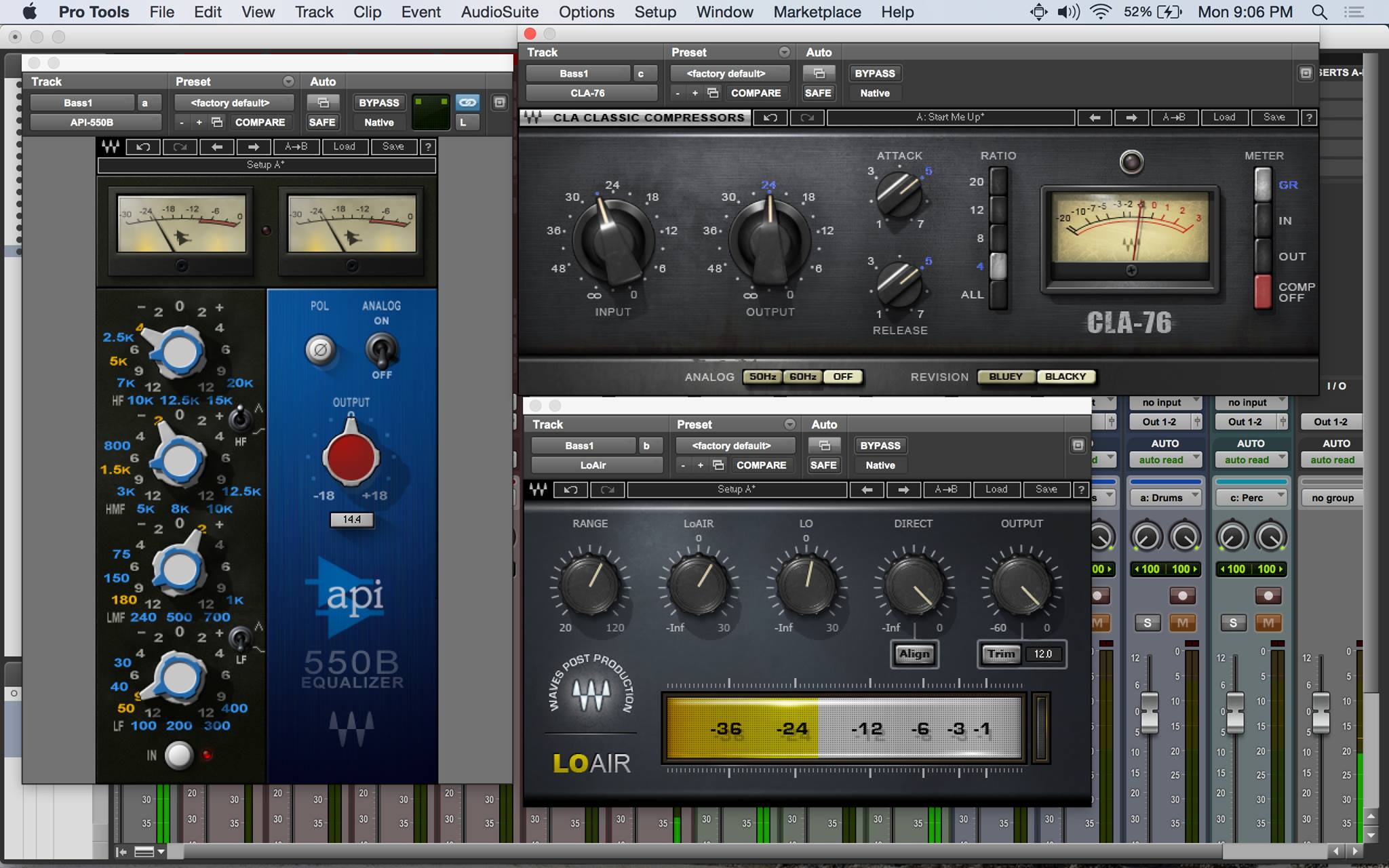Screen dimensions: 1389x868
Task: Click the red OUTPUT knob on API-550B
Action: (x=351, y=457)
